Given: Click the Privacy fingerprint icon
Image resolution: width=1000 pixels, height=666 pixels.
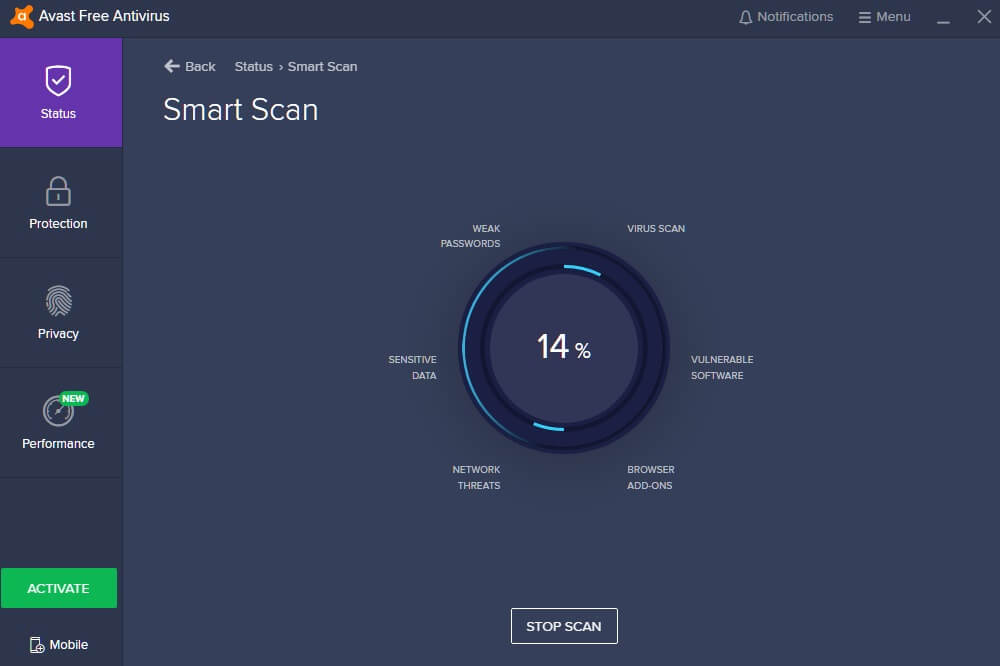Looking at the screenshot, I should pos(58,301).
